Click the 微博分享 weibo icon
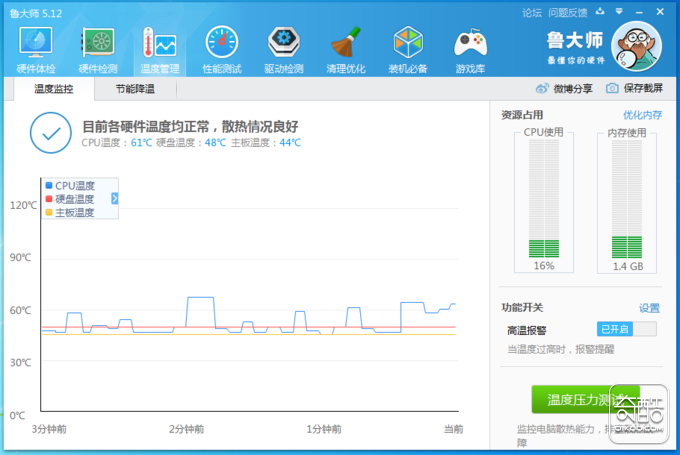This screenshot has width=680, height=455. [542, 88]
